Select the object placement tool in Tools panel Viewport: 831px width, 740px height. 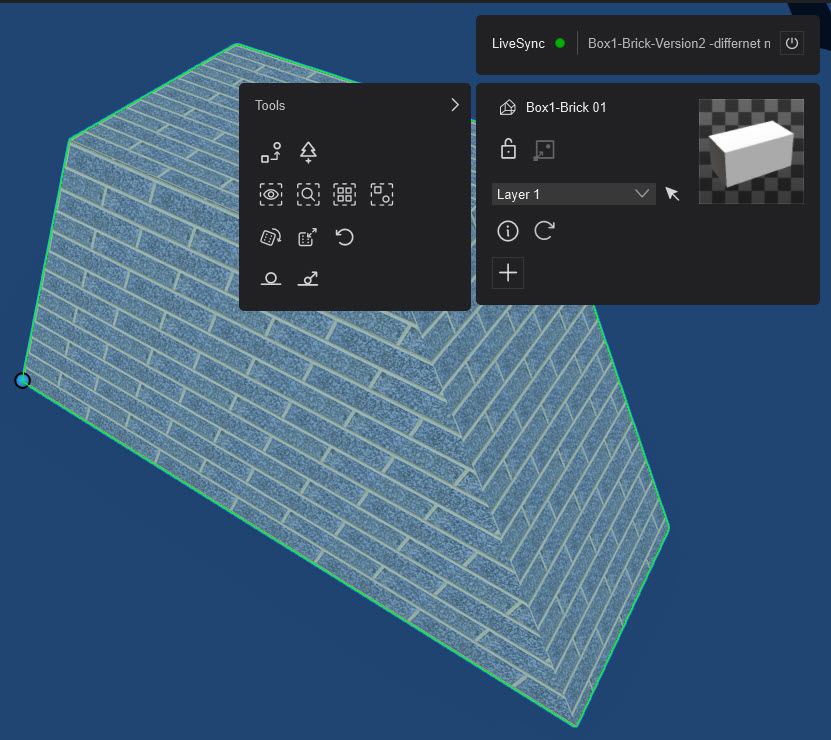coord(271,152)
